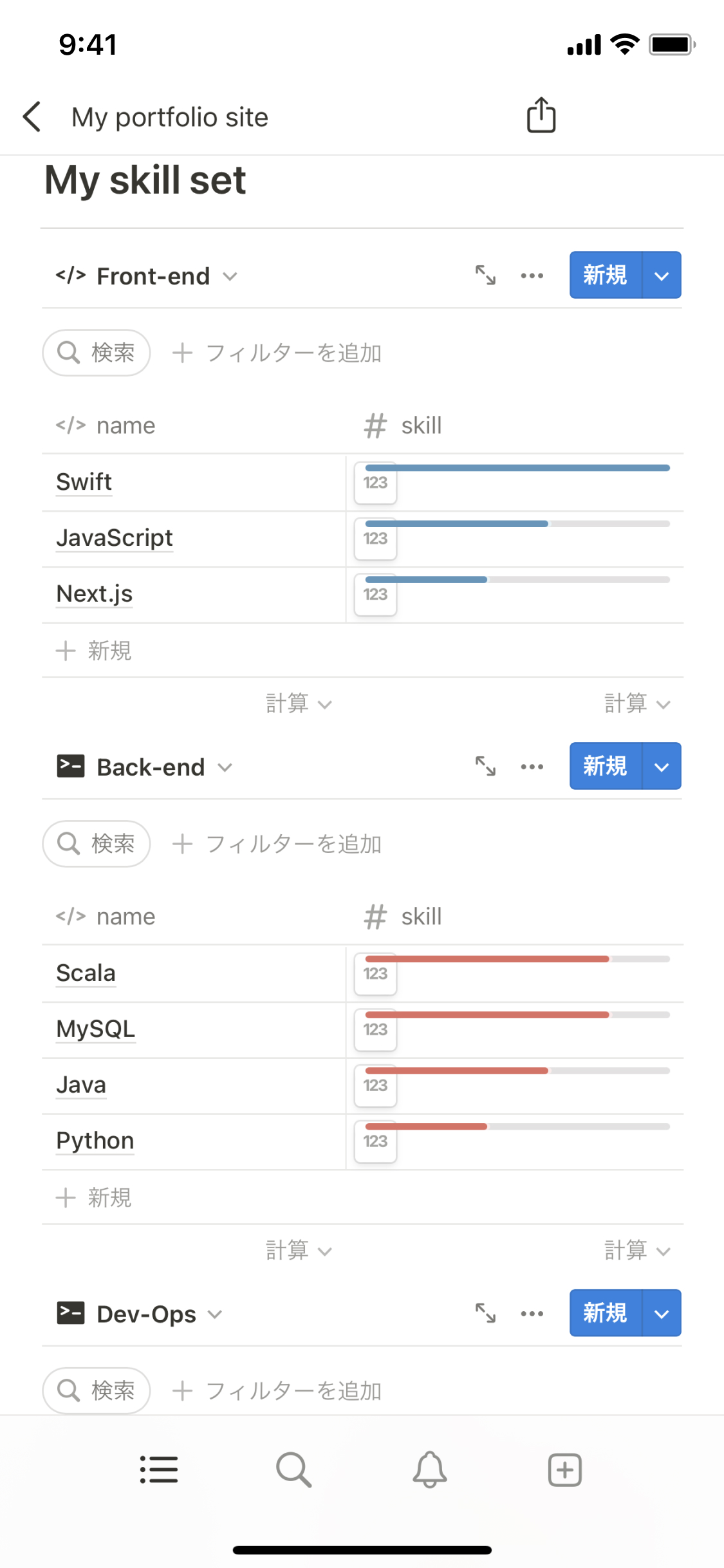Open the Swift row page
The width and height of the screenshot is (724, 1568).
[84, 481]
